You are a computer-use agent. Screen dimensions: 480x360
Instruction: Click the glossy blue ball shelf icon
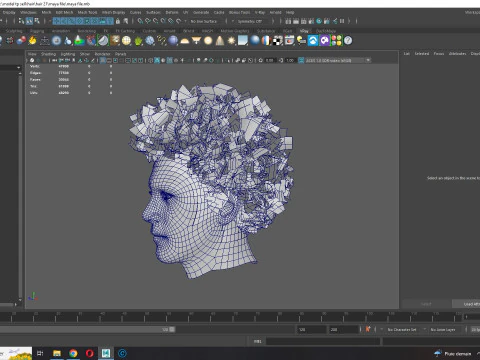(255, 41)
